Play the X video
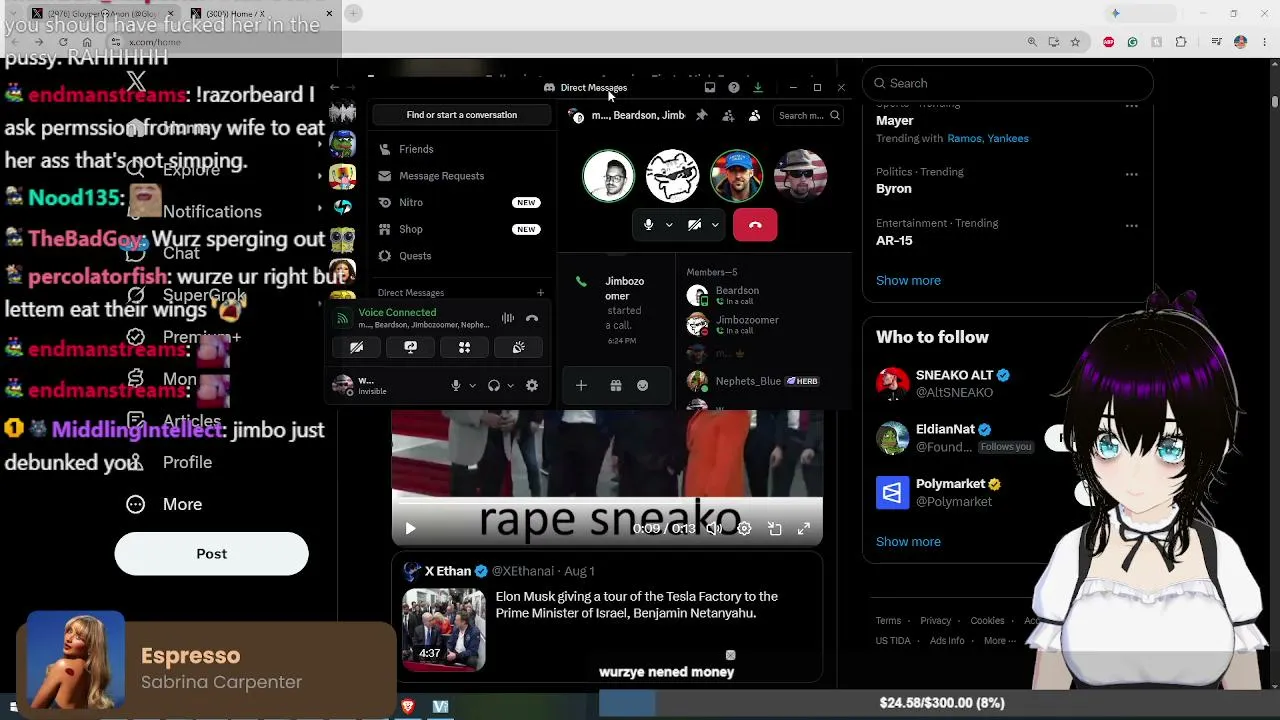Viewport: 1280px width, 720px height. pos(410,529)
